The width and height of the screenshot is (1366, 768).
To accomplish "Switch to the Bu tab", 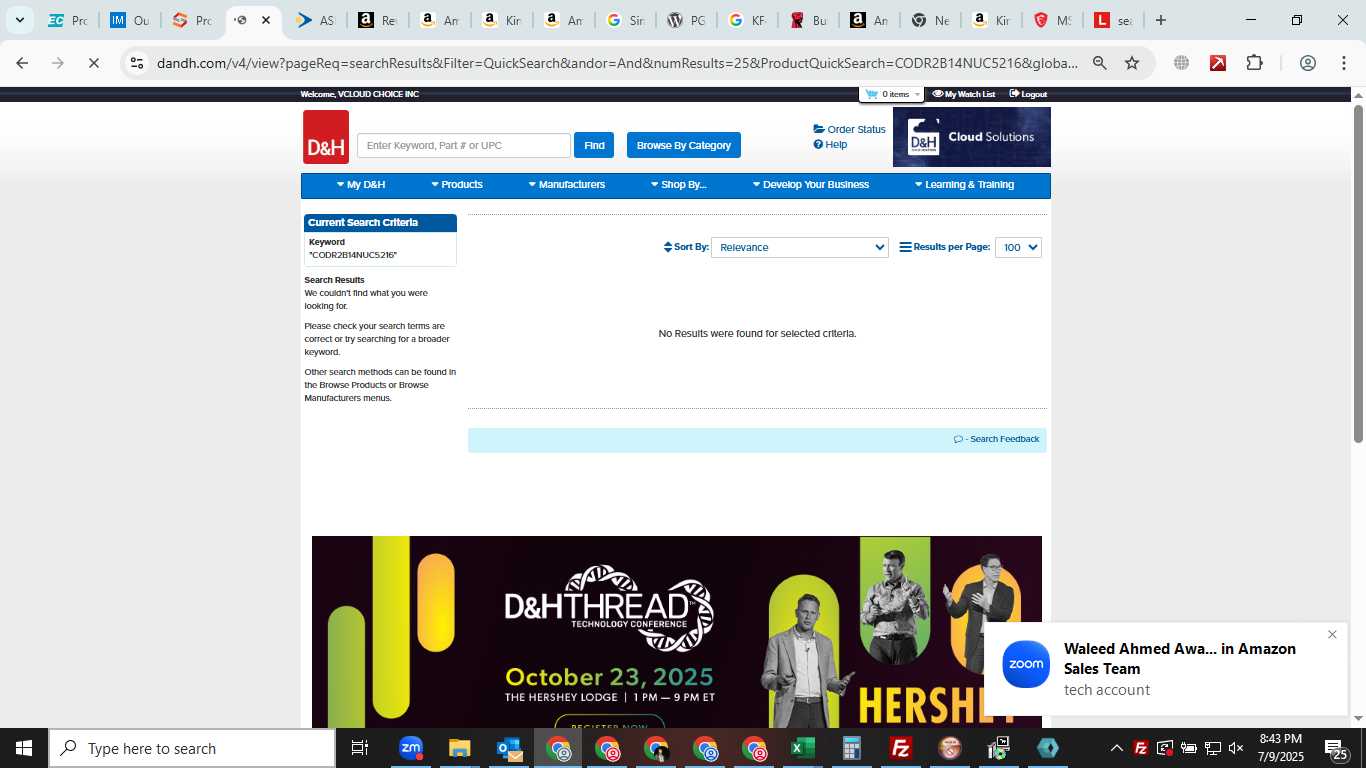I will pos(809,20).
